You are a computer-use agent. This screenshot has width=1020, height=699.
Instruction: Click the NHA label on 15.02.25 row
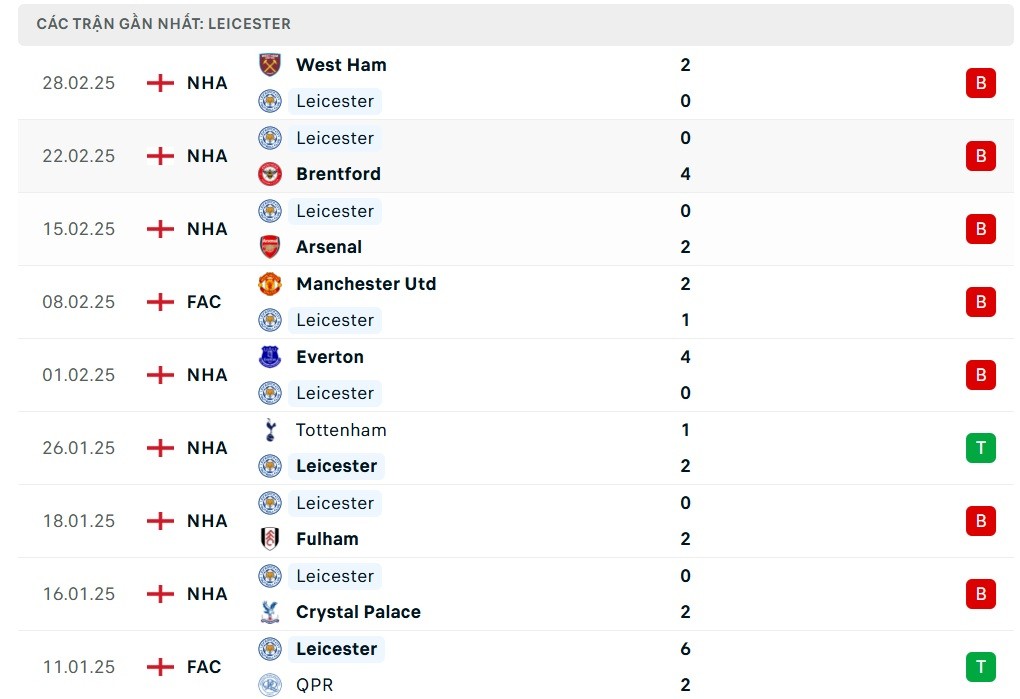pos(207,229)
